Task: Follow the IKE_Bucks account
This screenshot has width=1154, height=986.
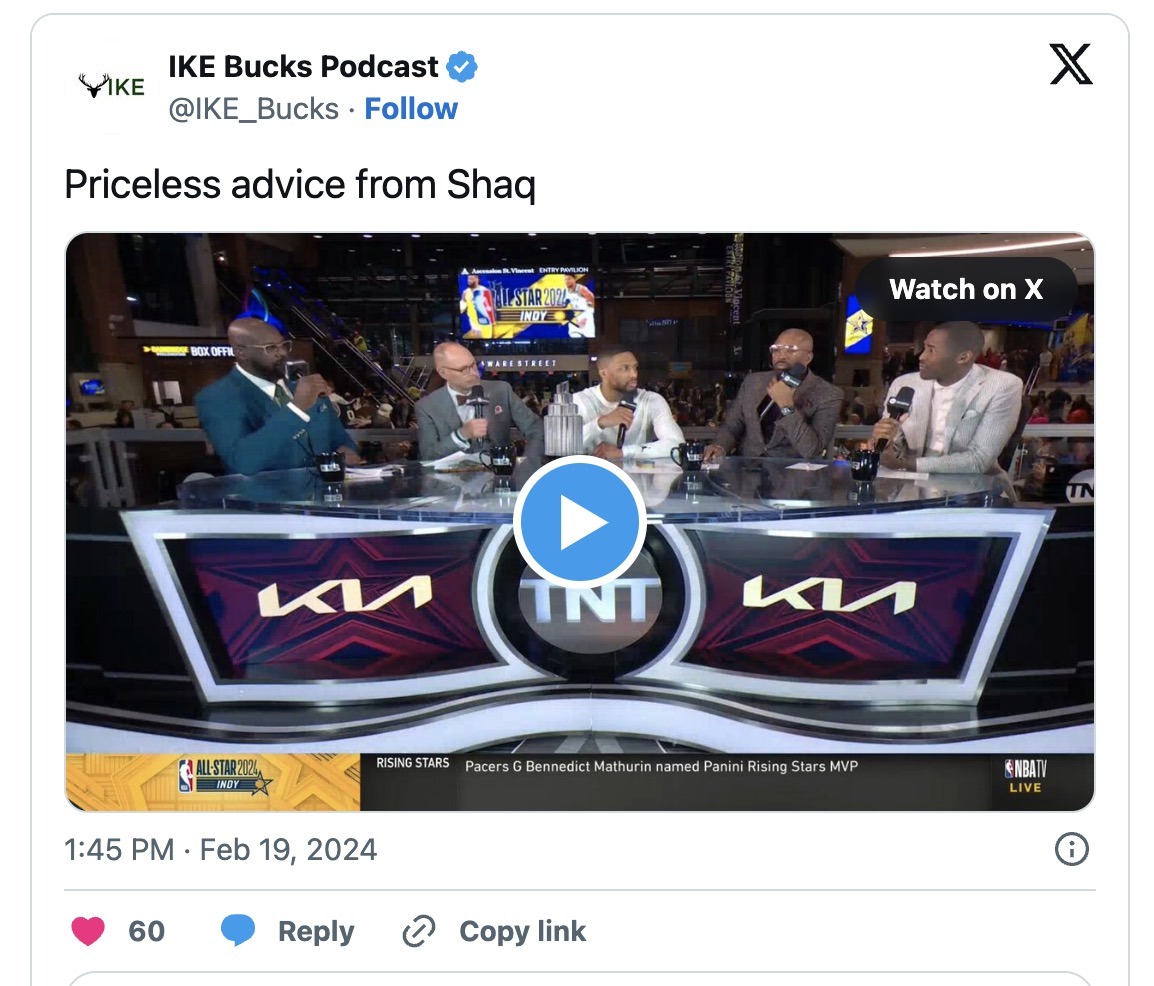Action: click(x=411, y=109)
